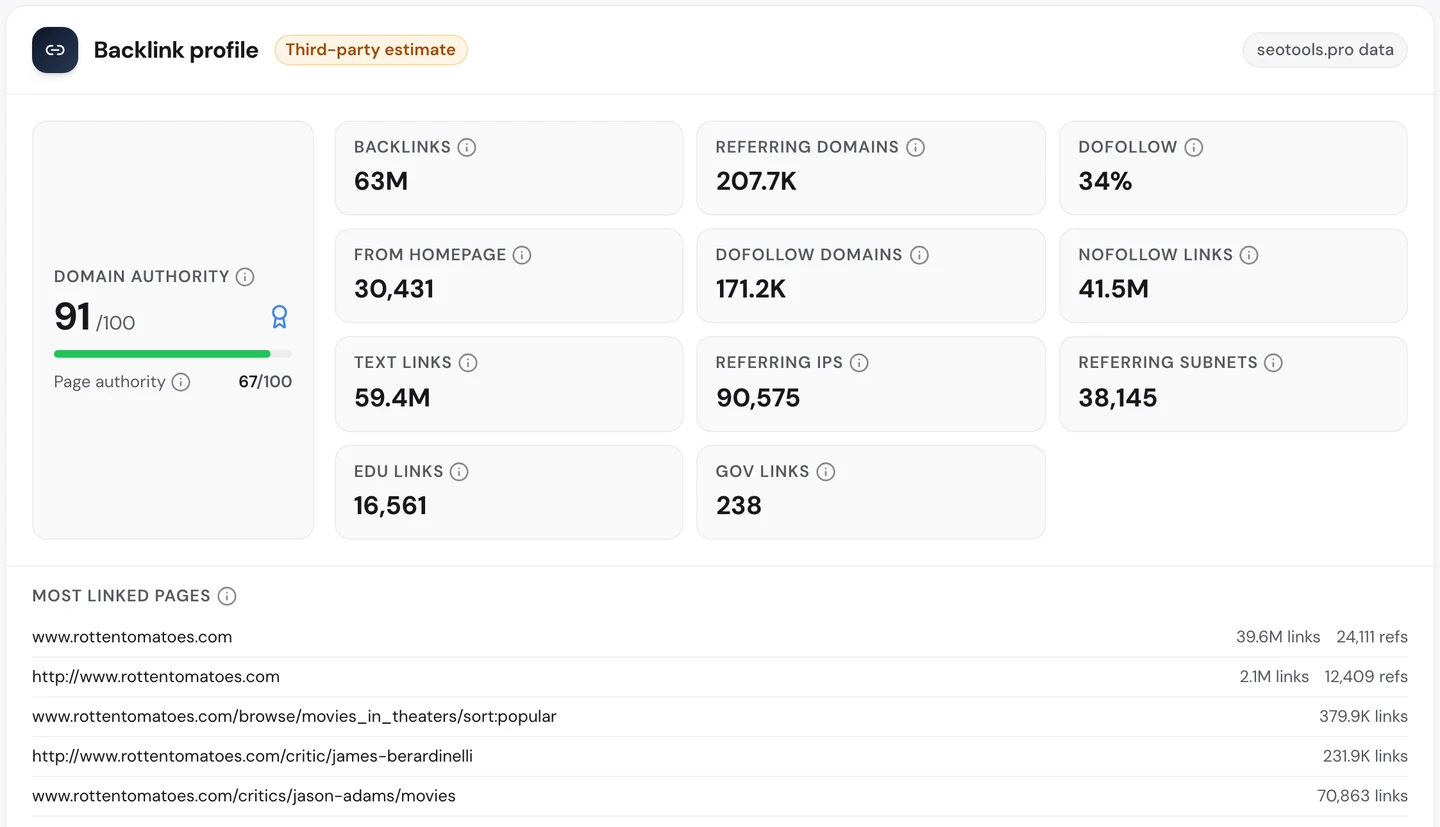Click info icon beside Edu Links
This screenshot has height=827, width=1440.
[x=459, y=472]
